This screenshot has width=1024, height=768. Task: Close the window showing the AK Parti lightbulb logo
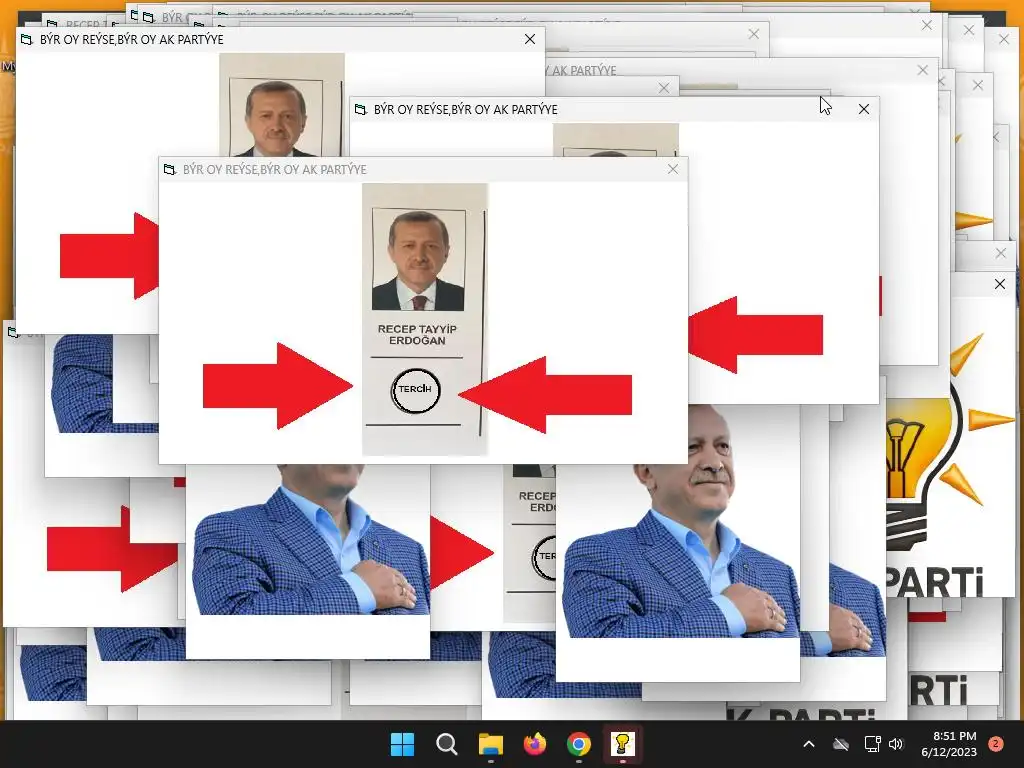[1000, 284]
